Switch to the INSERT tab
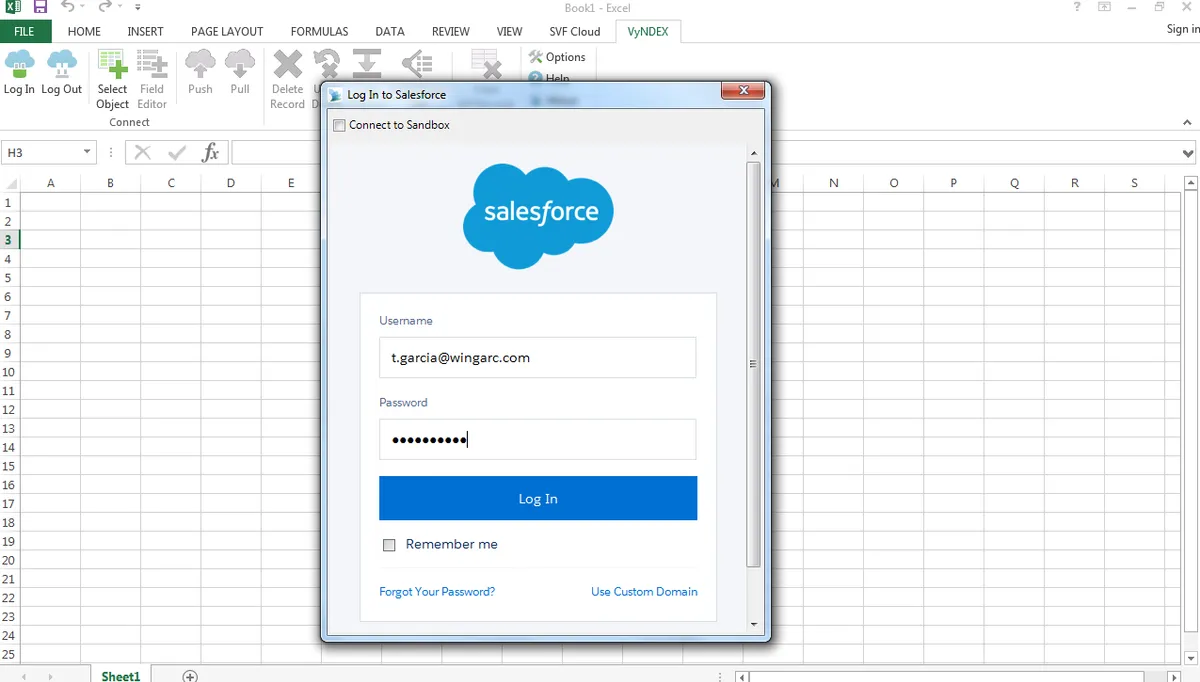1200x682 pixels. click(x=145, y=31)
